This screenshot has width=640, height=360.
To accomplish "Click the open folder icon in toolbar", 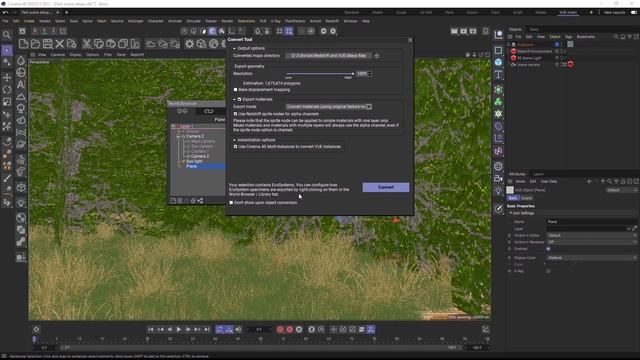I will [x=36, y=44].
